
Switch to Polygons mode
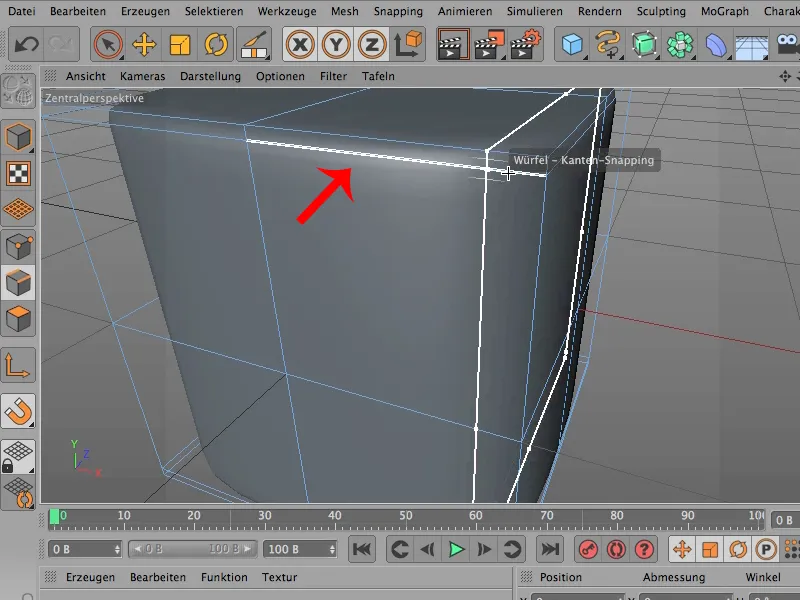[x=18, y=318]
